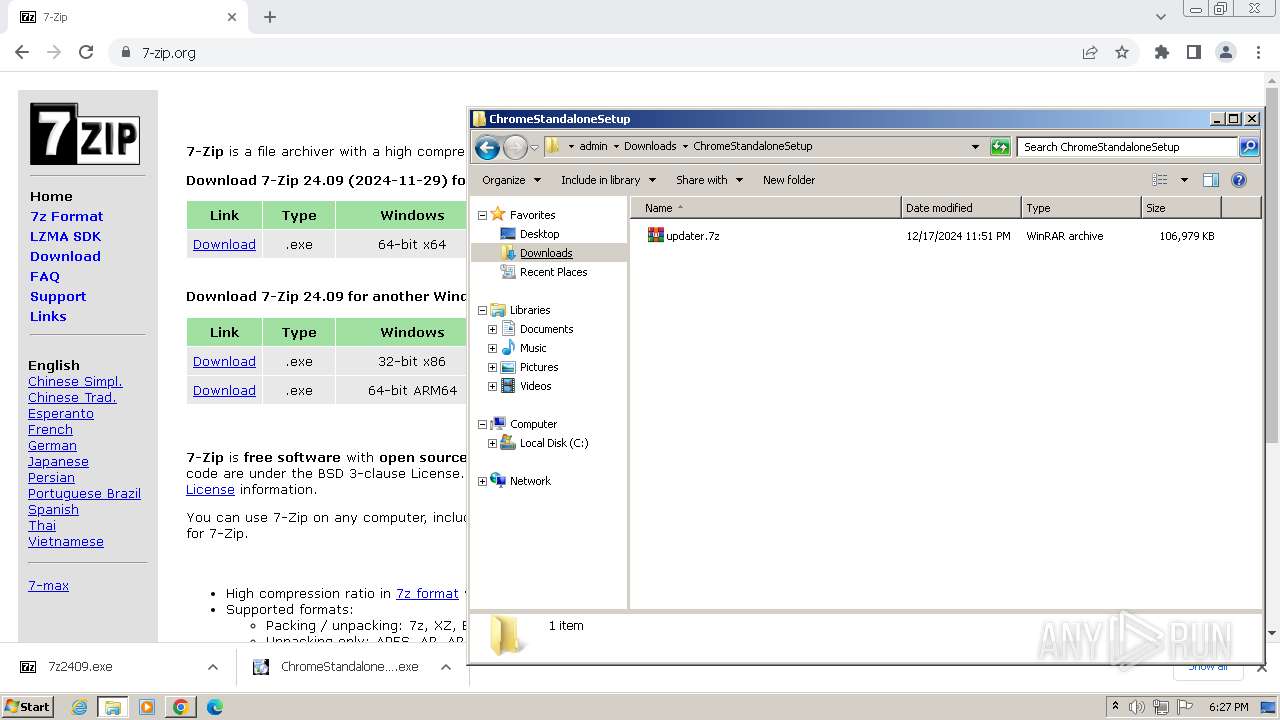Open options arrow for ChromeStandalone download
Screen dimensions: 1280x720
point(446,667)
